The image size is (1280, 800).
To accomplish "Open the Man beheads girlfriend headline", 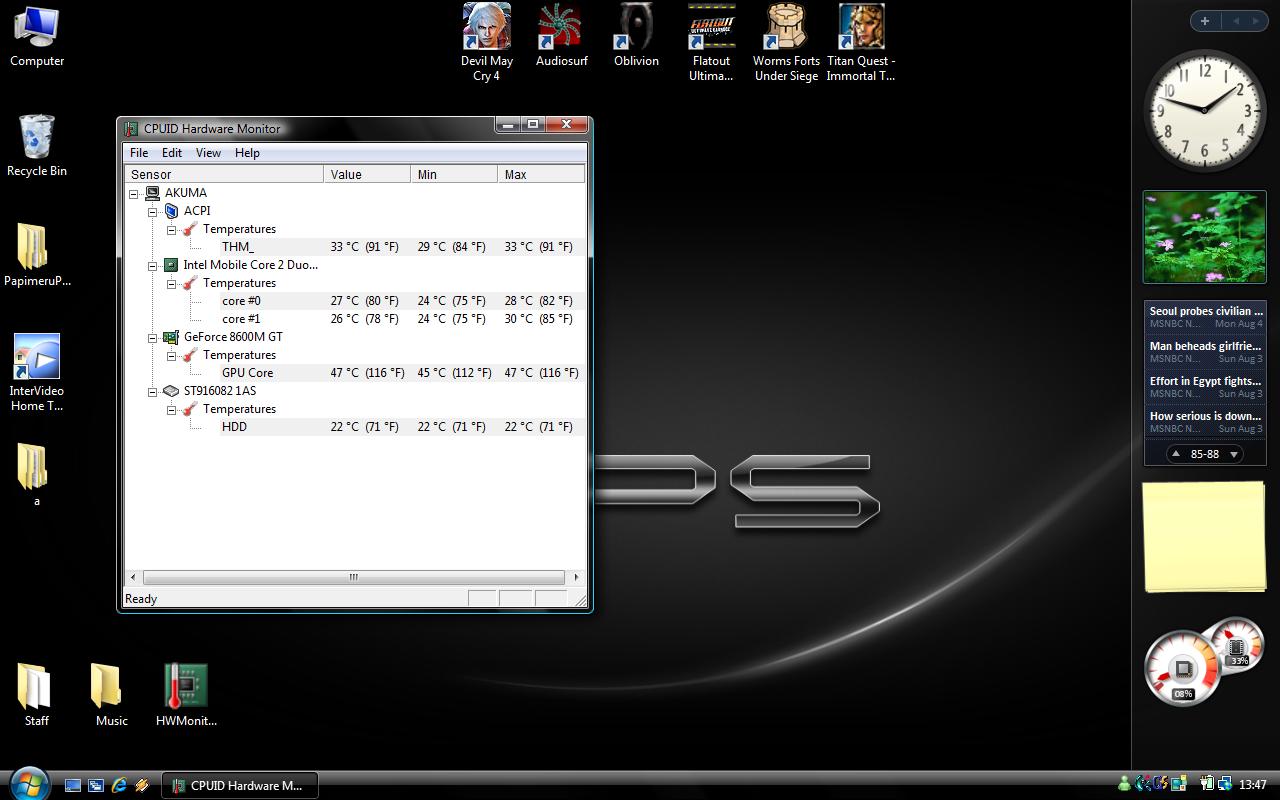I will click(x=1205, y=352).
